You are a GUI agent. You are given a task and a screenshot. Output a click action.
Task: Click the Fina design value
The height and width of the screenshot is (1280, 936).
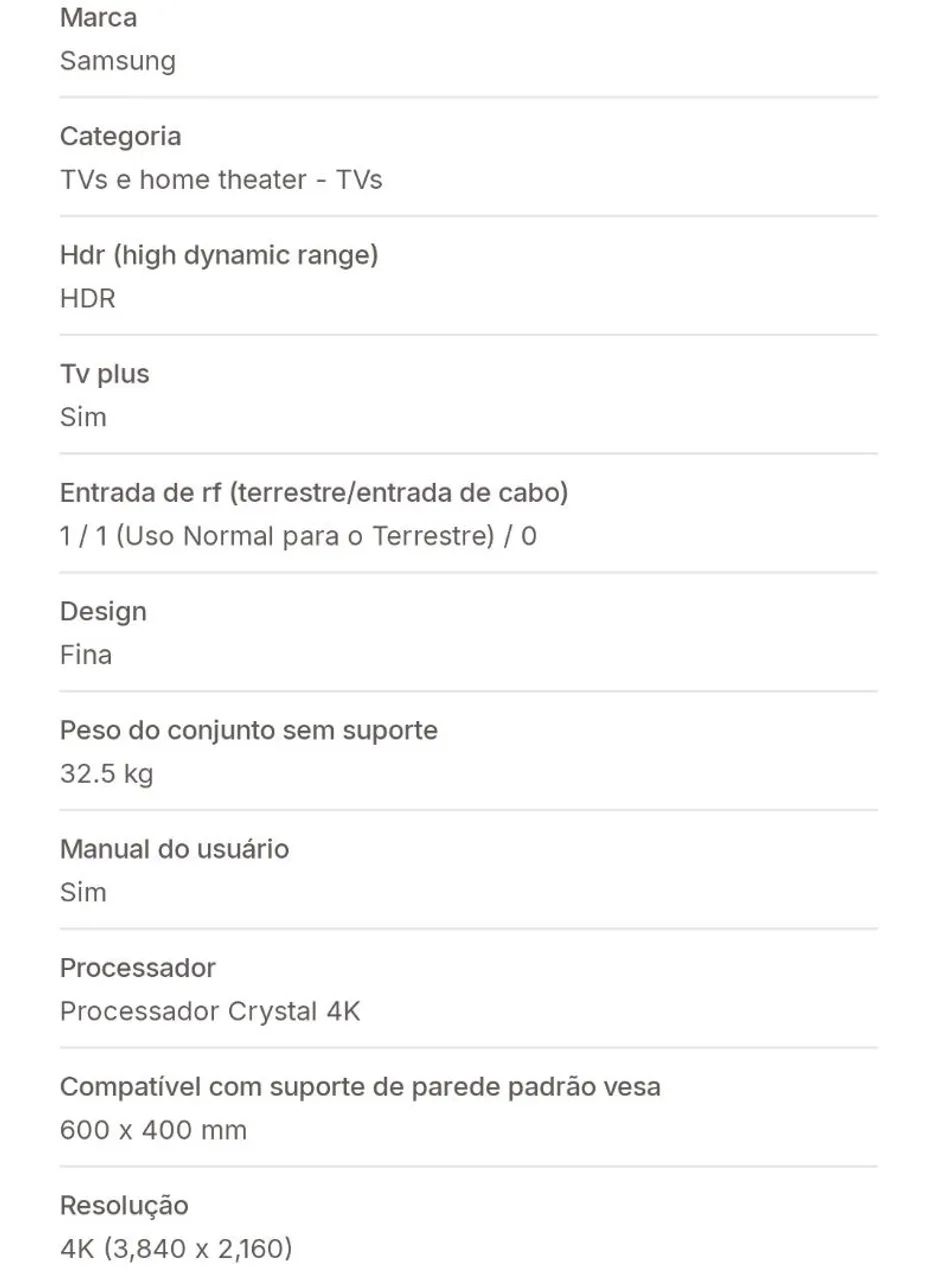coord(86,656)
